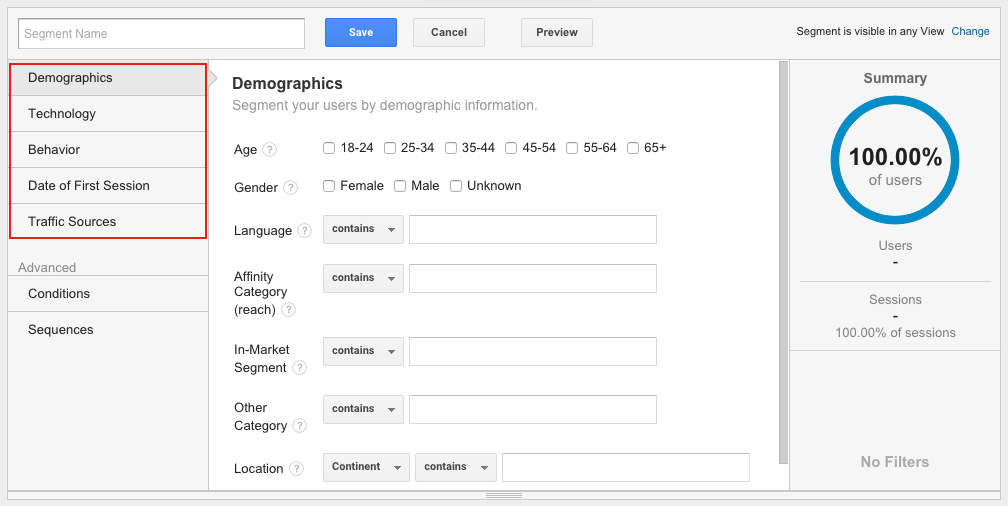
Task: Click the help icon next to Age
Action: pos(269,150)
